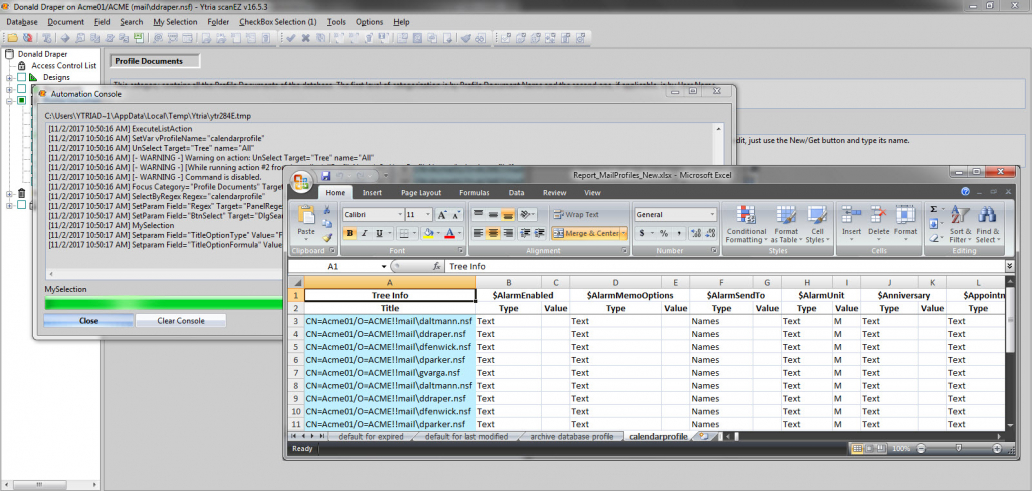Click the Find & Select button
Viewport: 1032px width, 491px height.
click(x=987, y=224)
